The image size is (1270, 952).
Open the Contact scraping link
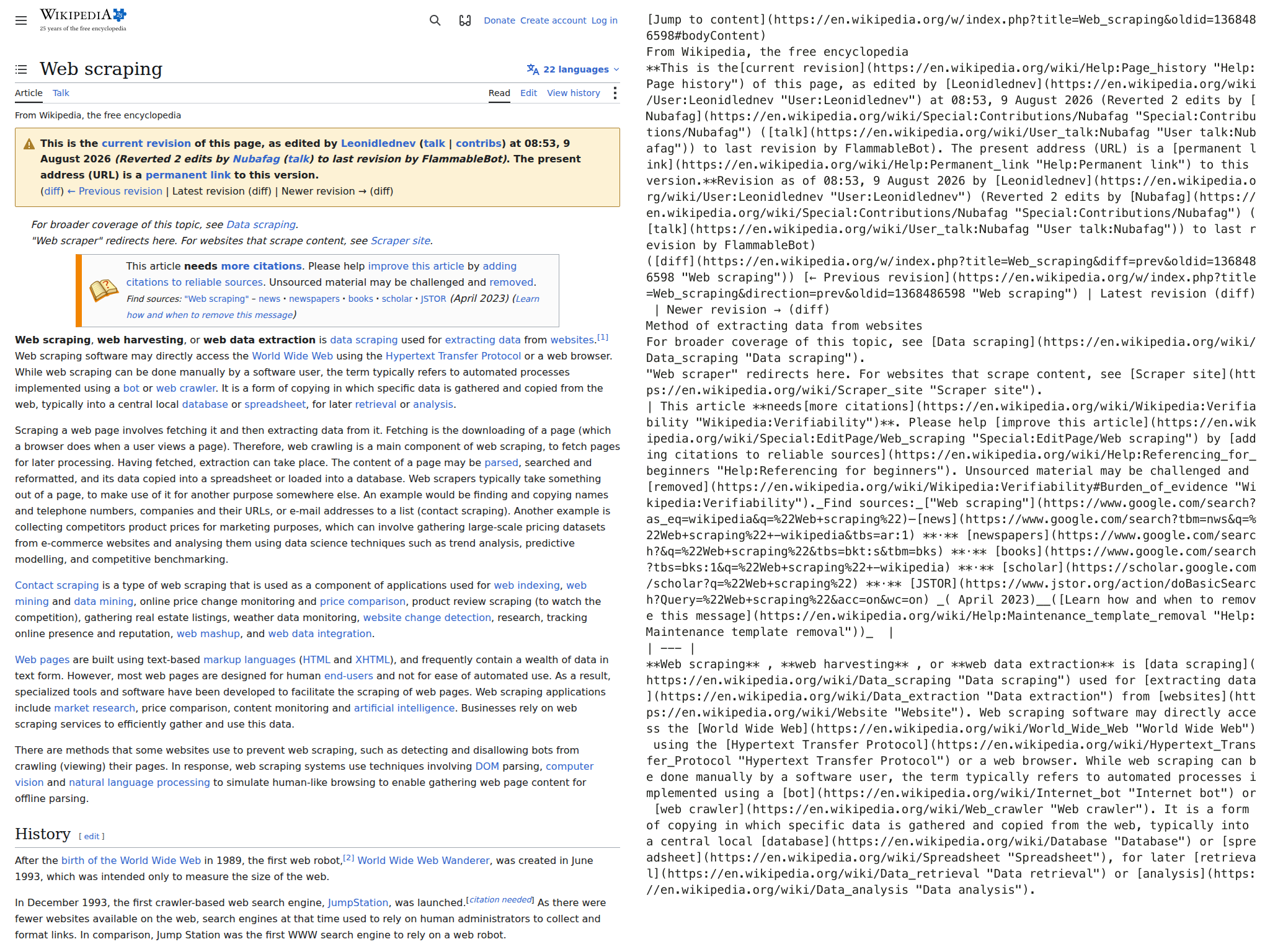57,585
